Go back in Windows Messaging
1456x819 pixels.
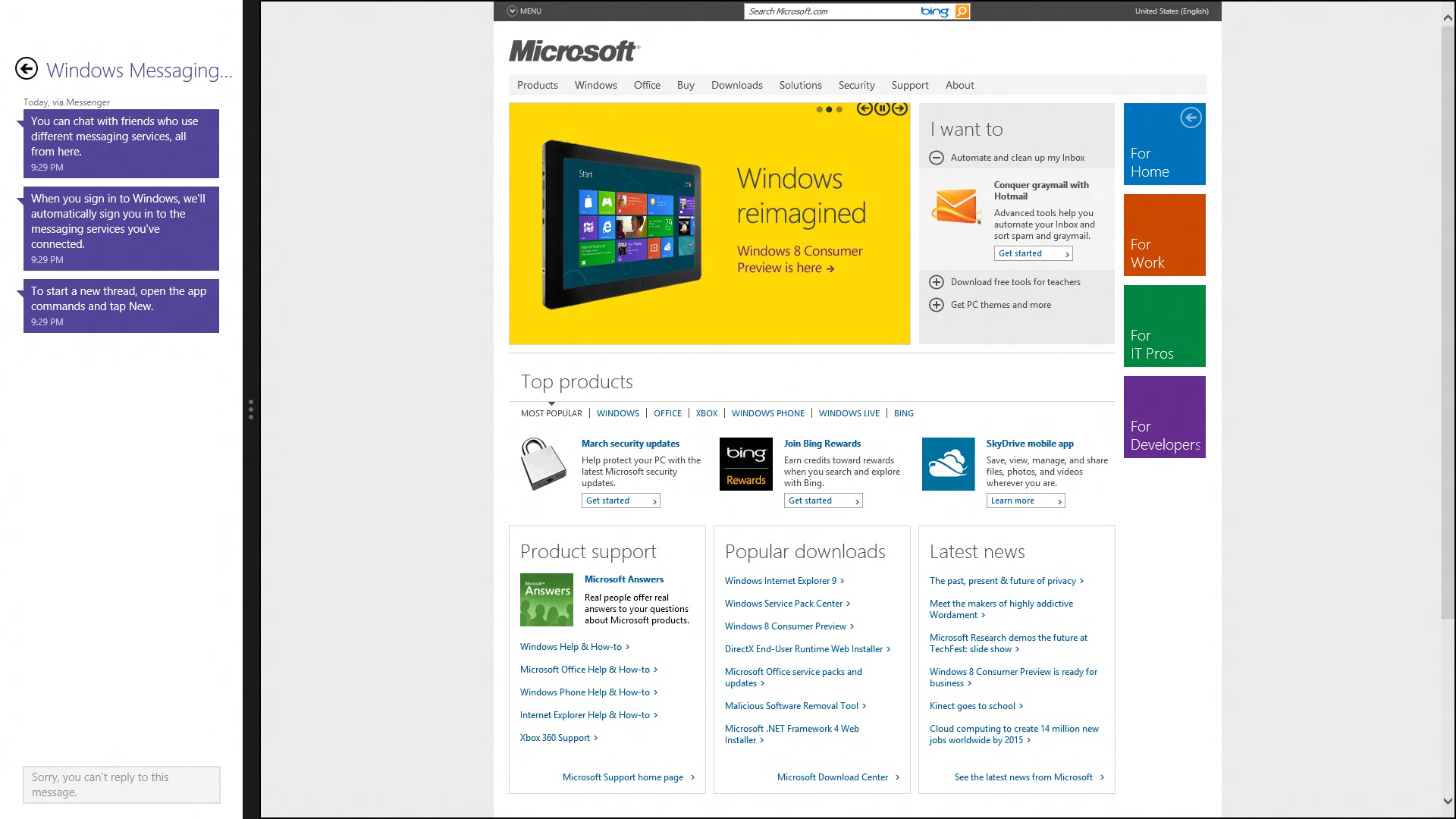coord(27,69)
